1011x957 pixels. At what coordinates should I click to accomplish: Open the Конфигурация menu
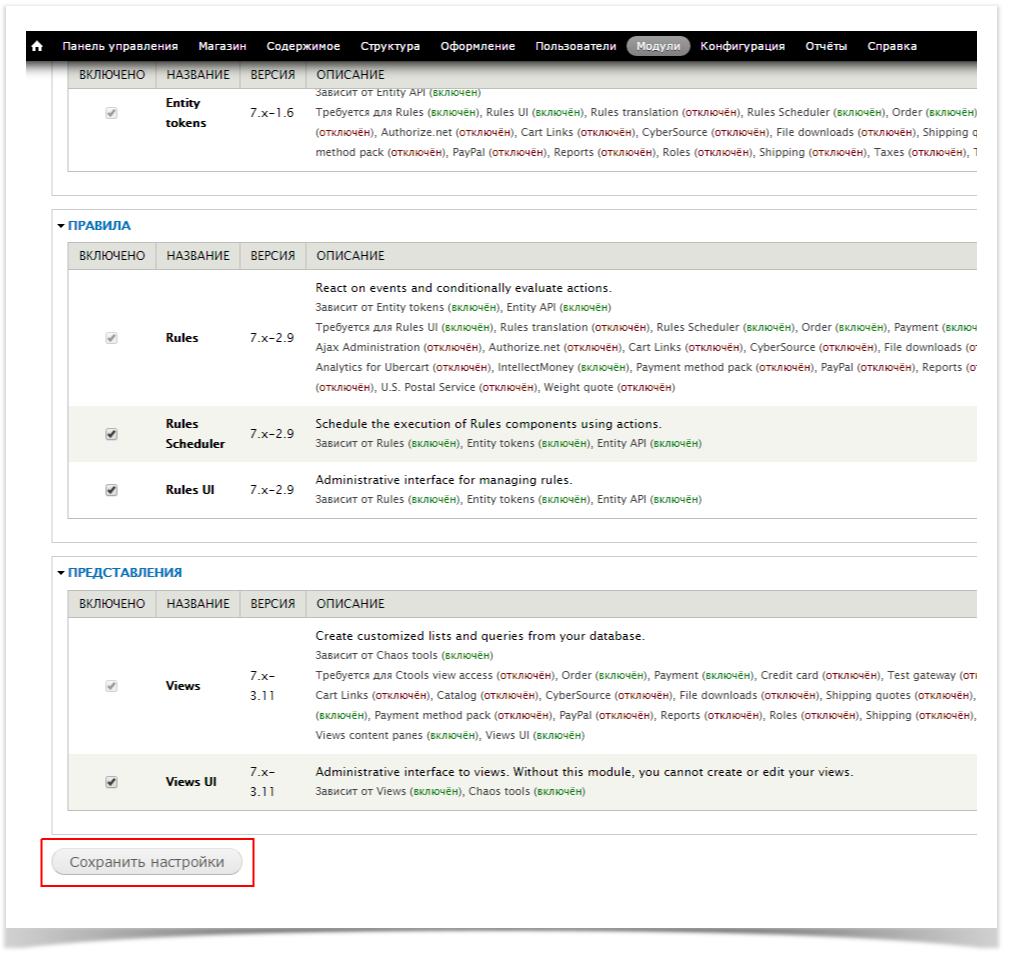click(742, 46)
